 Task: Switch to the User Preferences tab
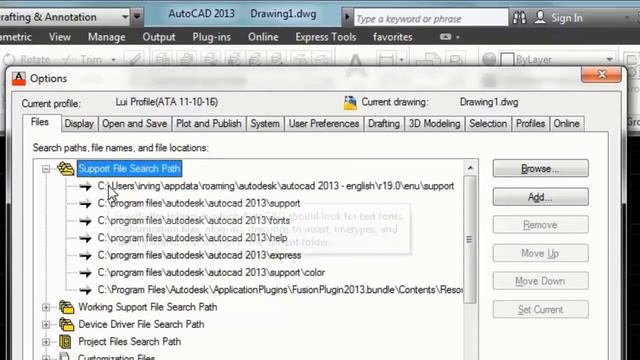(x=324, y=124)
